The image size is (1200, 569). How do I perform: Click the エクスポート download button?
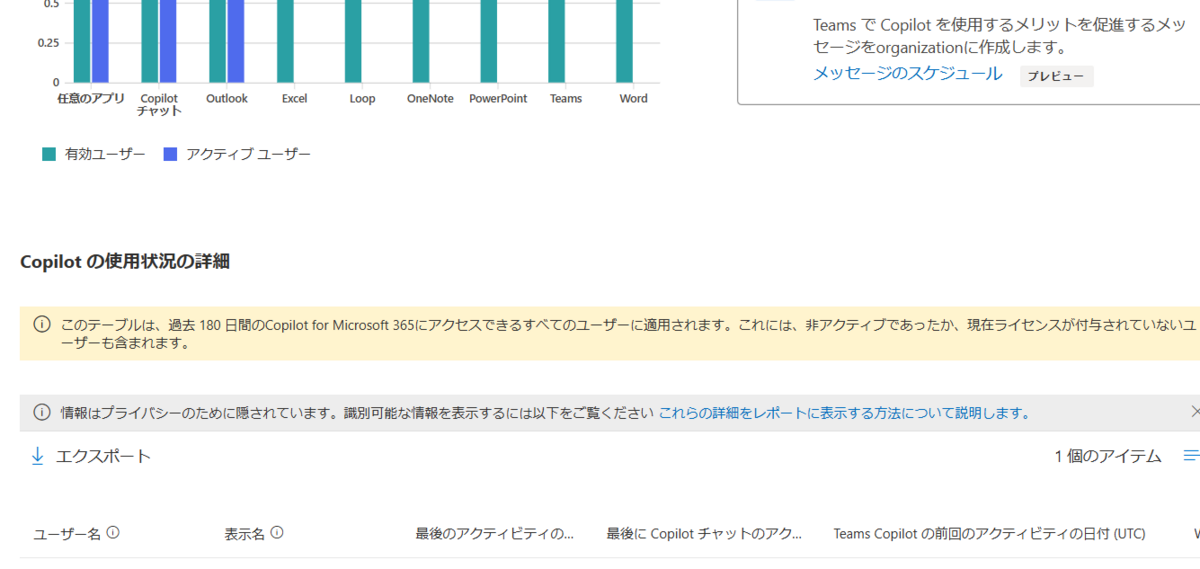point(91,456)
